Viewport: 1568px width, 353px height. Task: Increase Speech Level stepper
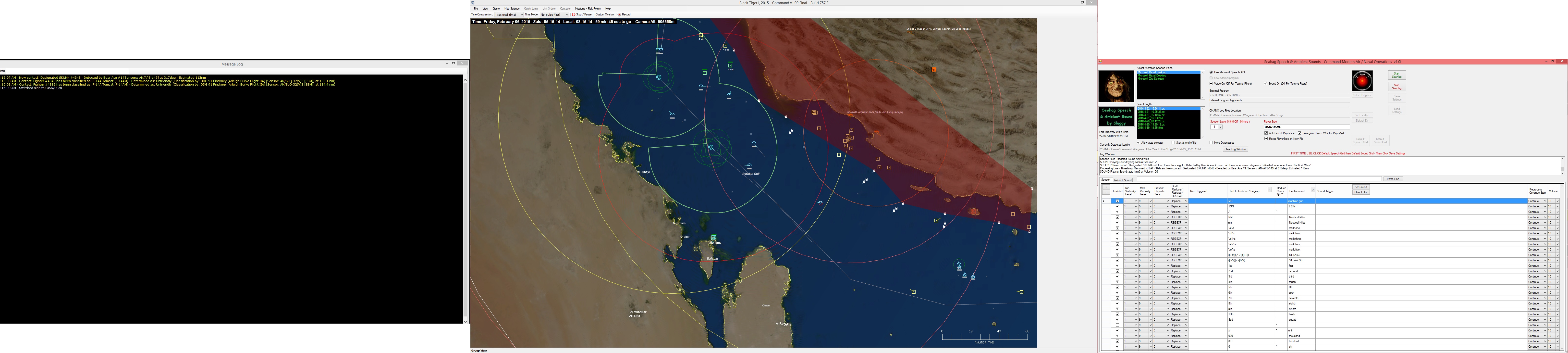point(1220,126)
